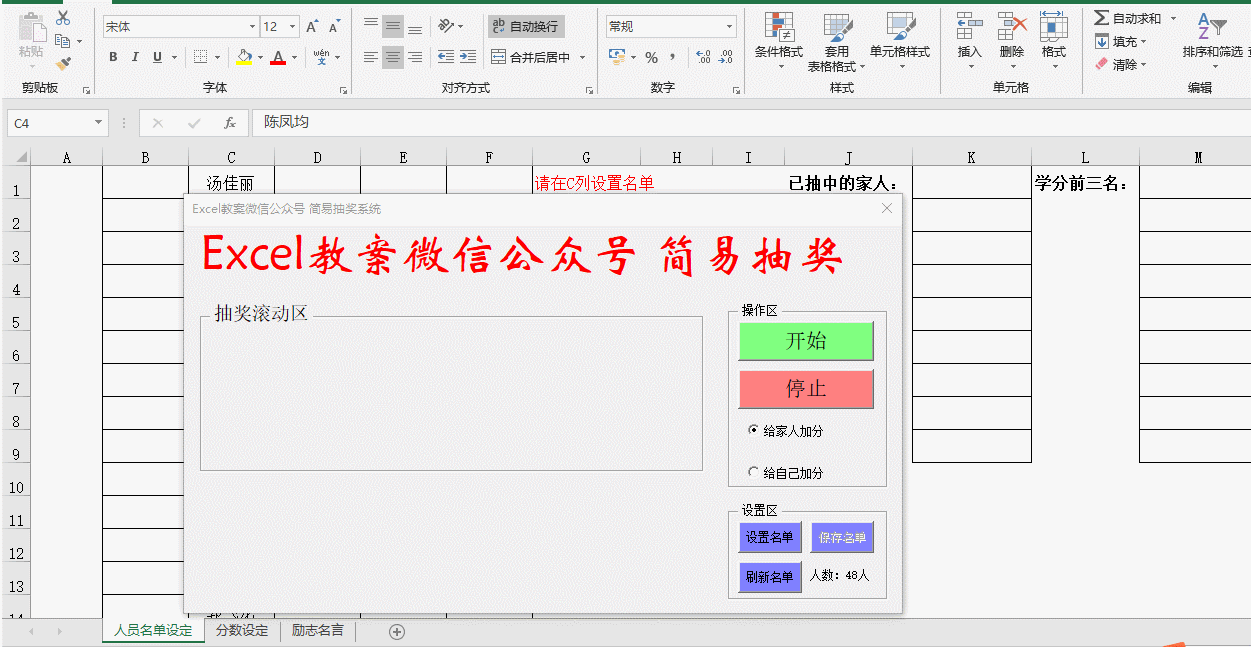Screen dimensions: 1251x647
Task: Open 单元格样式 cell styles dropdown
Action: click(900, 41)
